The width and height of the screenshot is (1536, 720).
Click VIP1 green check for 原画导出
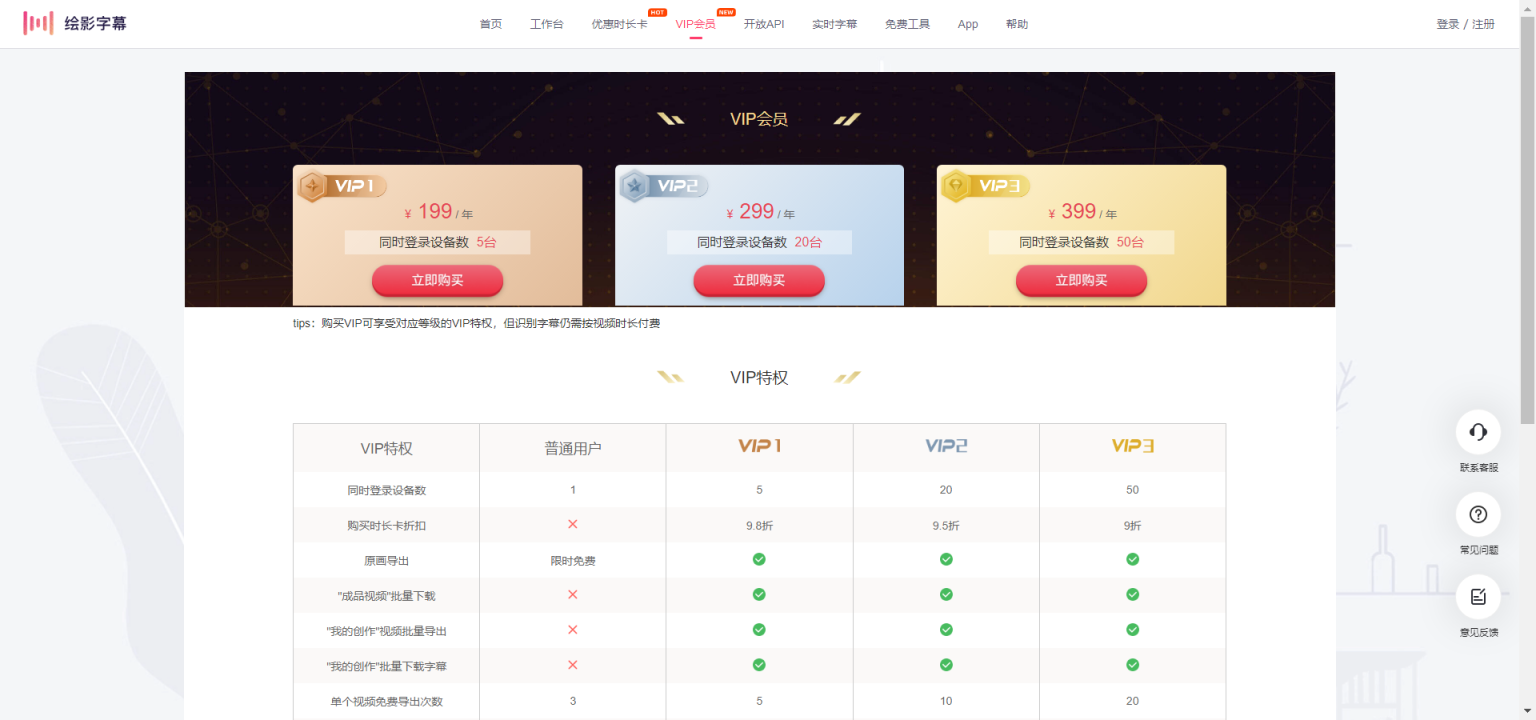point(759,559)
